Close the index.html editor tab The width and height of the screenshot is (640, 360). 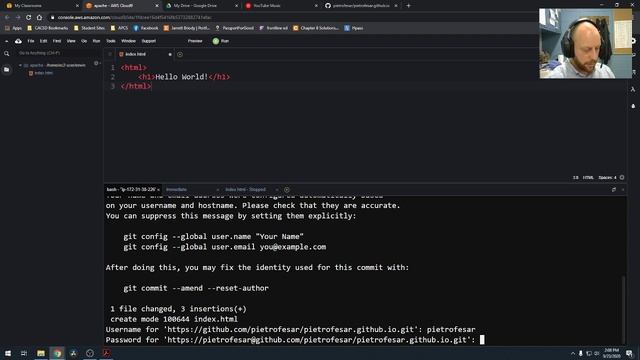click(x=170, y=54)
